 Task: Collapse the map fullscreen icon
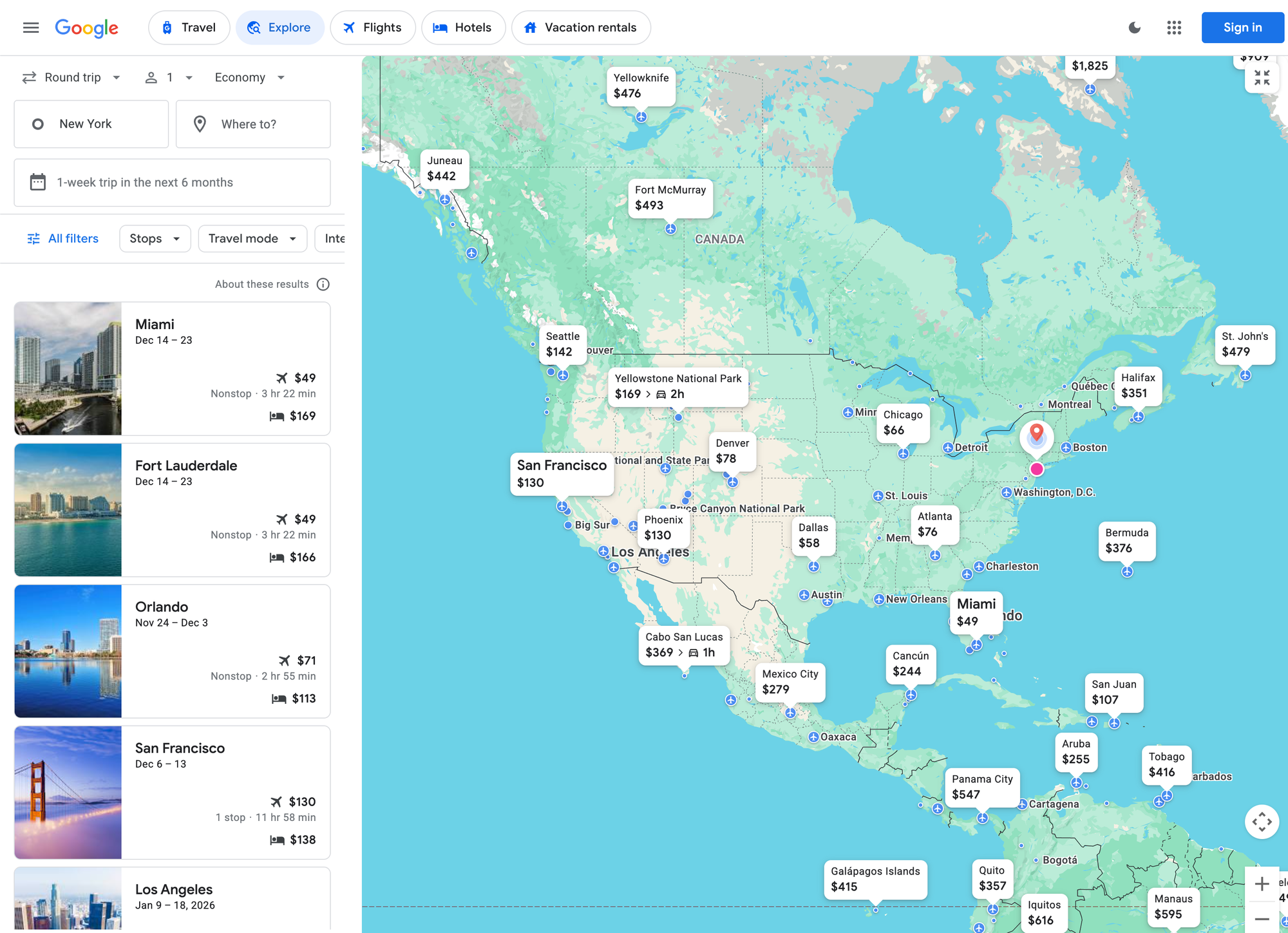[x=1262, y=78]
